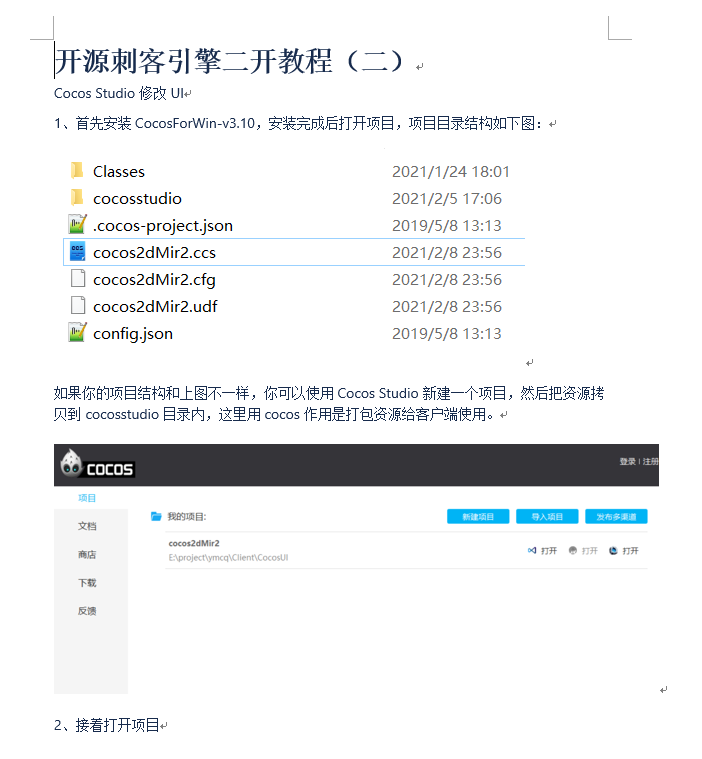Open the 文档 sidebar tab
Viewport: 702px width, 759px height.
(x=88, y=526)
